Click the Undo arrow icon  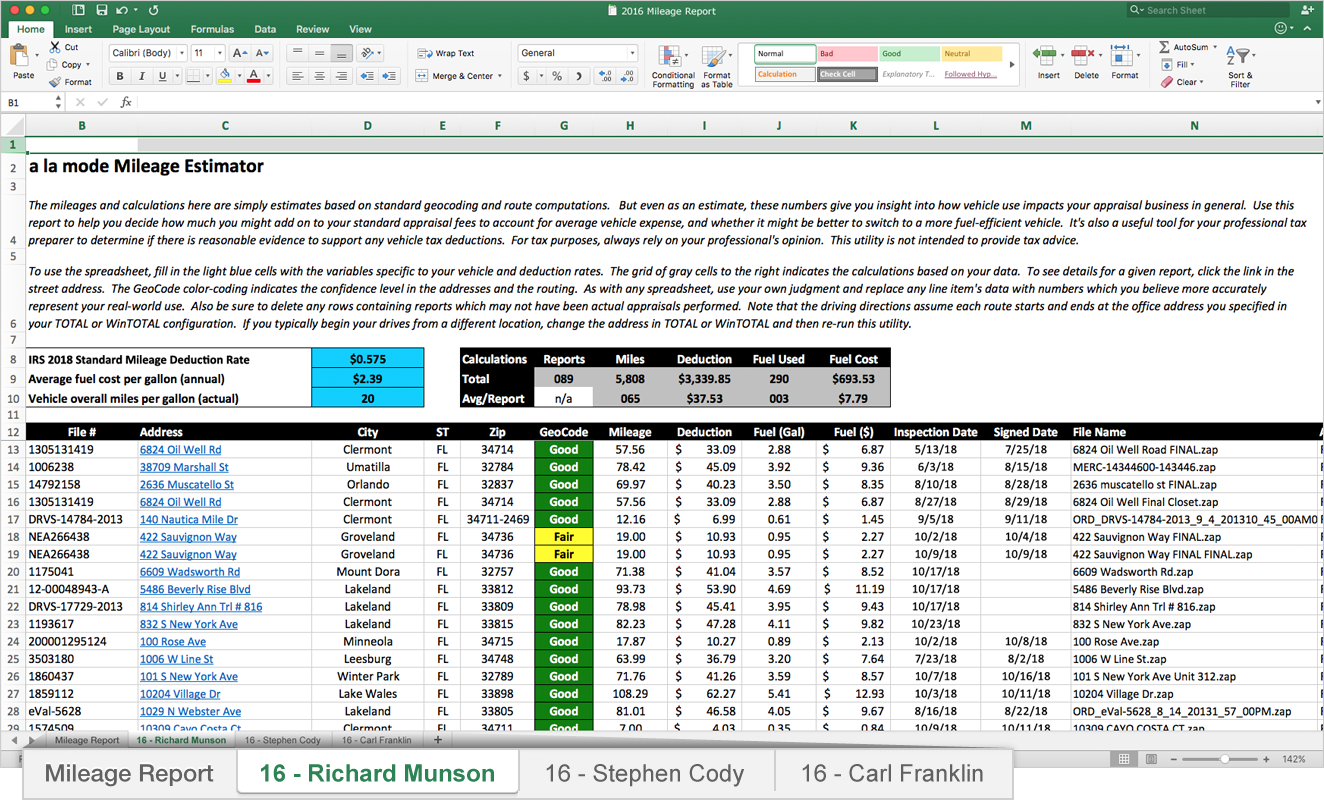click(x=121, y=10)
